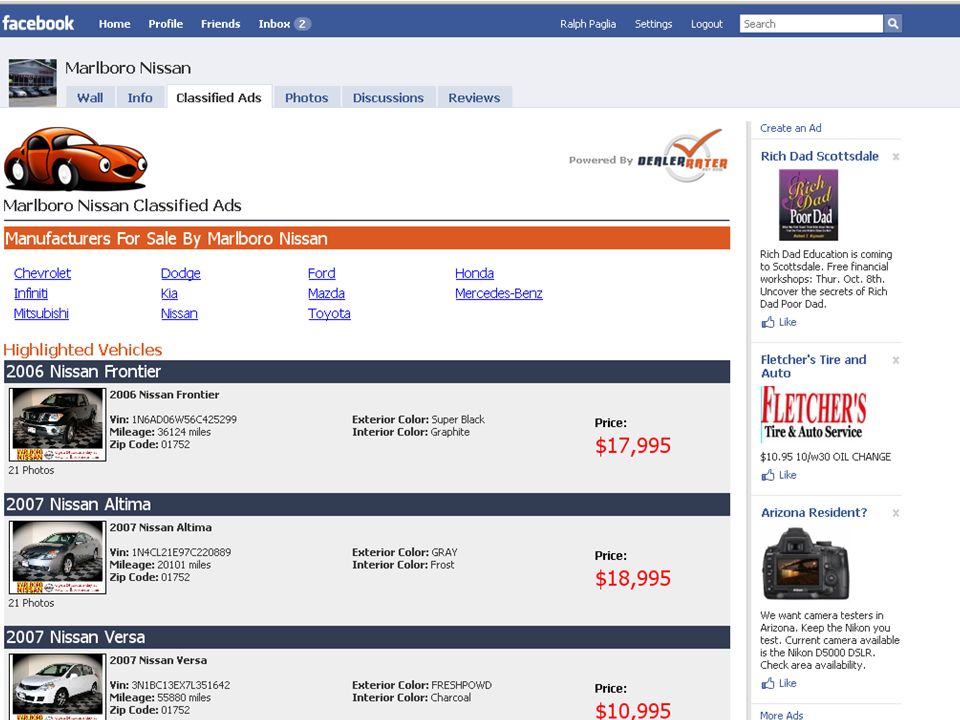Click the Search input field

811,24
